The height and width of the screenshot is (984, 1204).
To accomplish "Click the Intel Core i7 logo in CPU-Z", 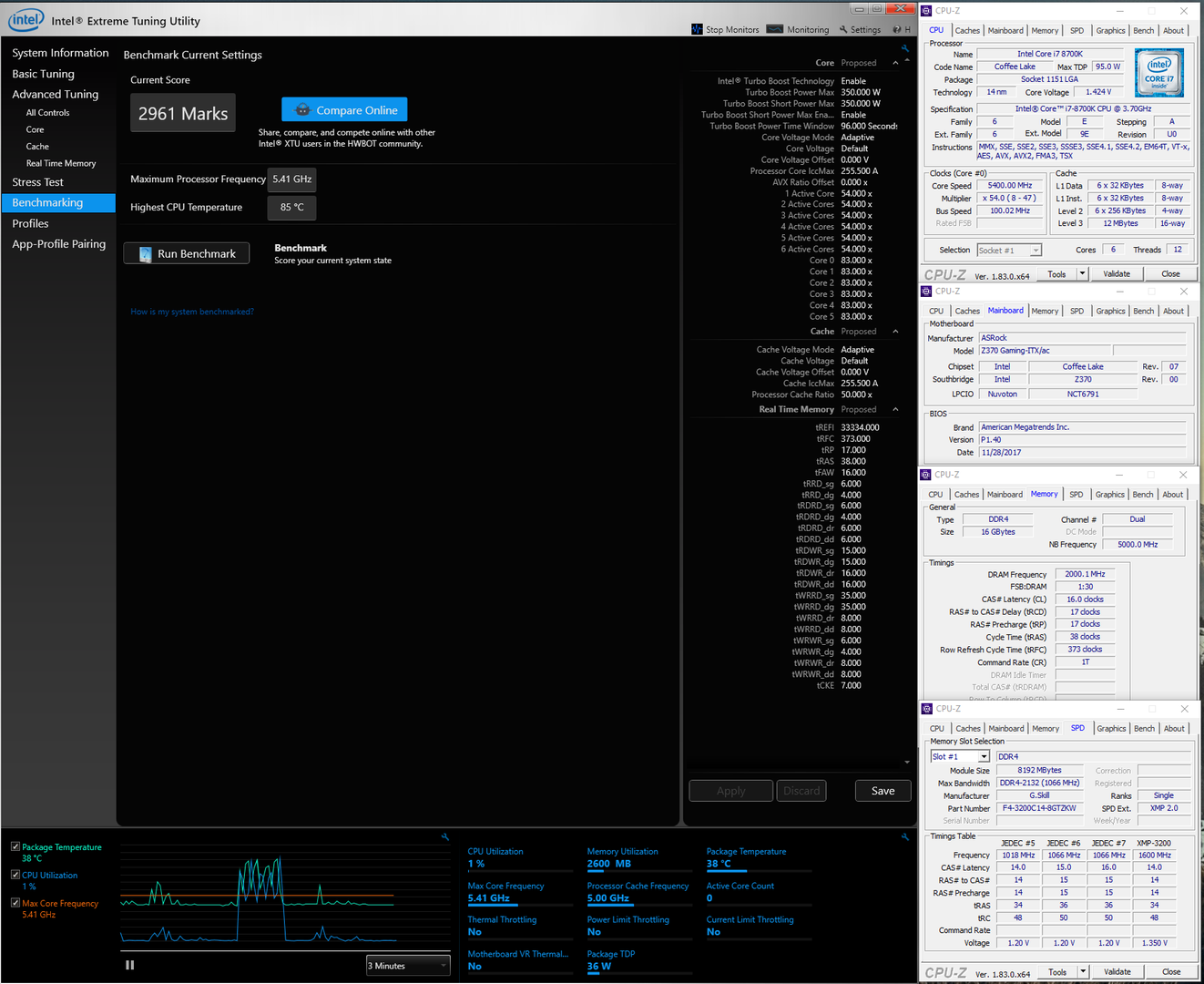I will [x=1159, y=73].
